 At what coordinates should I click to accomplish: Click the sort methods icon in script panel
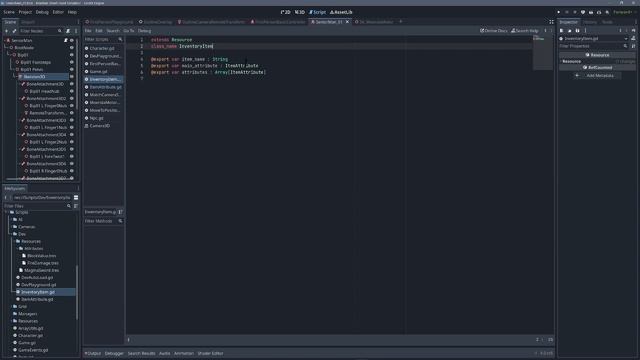120,212
